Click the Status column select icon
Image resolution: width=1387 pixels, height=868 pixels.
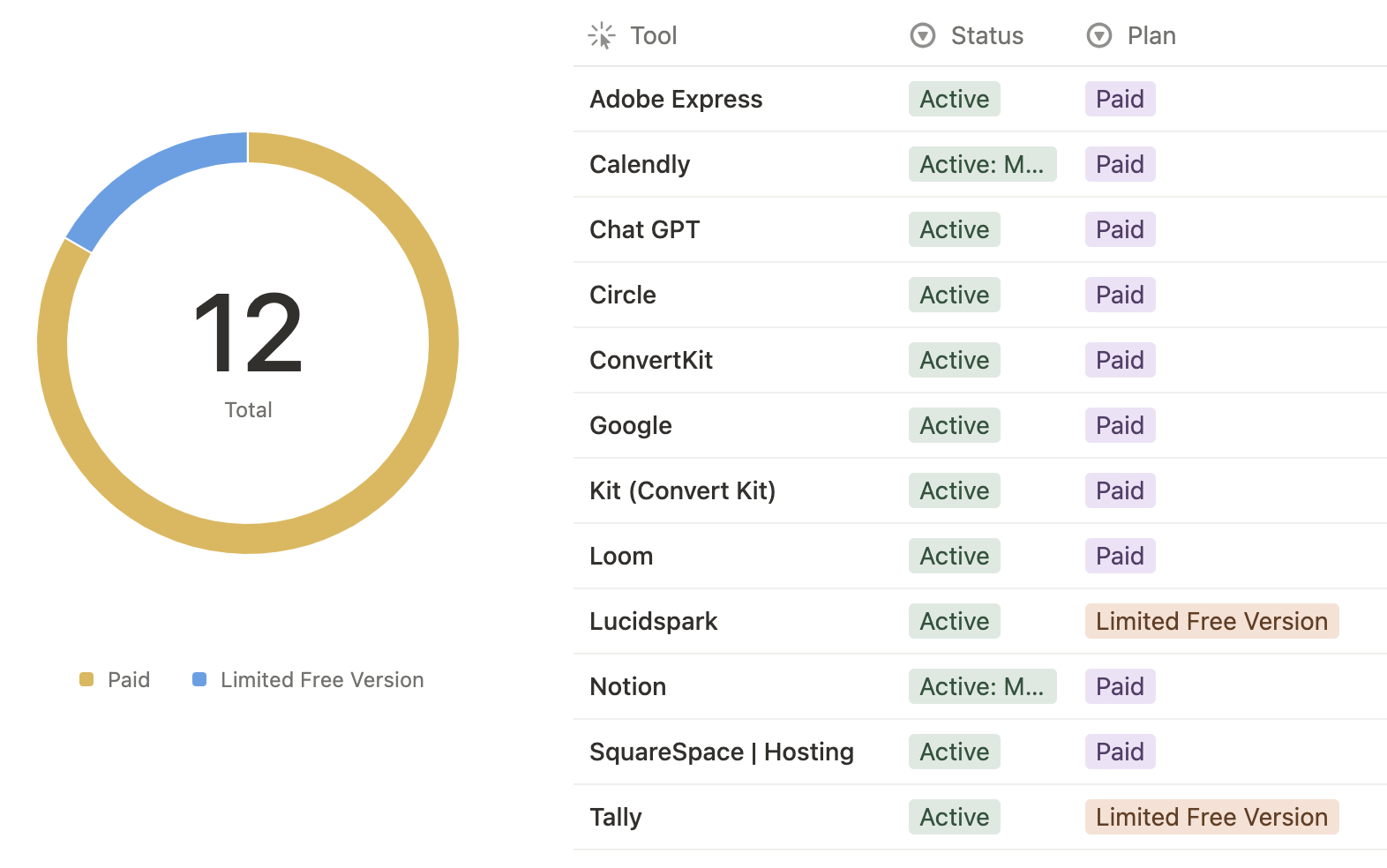pos(923,35)
